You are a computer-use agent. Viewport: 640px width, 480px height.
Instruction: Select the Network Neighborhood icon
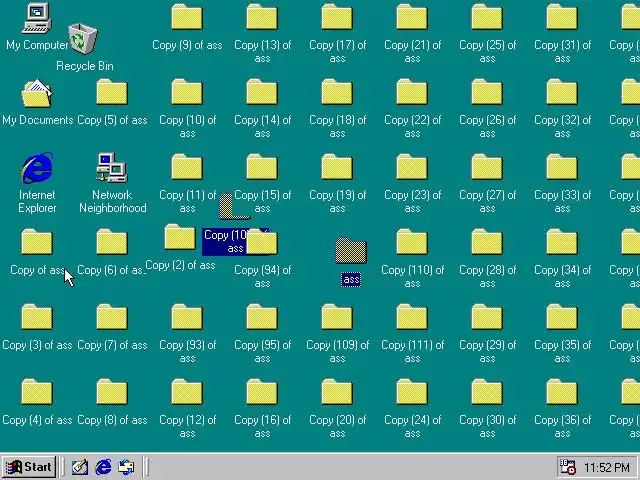coord(112,168)
